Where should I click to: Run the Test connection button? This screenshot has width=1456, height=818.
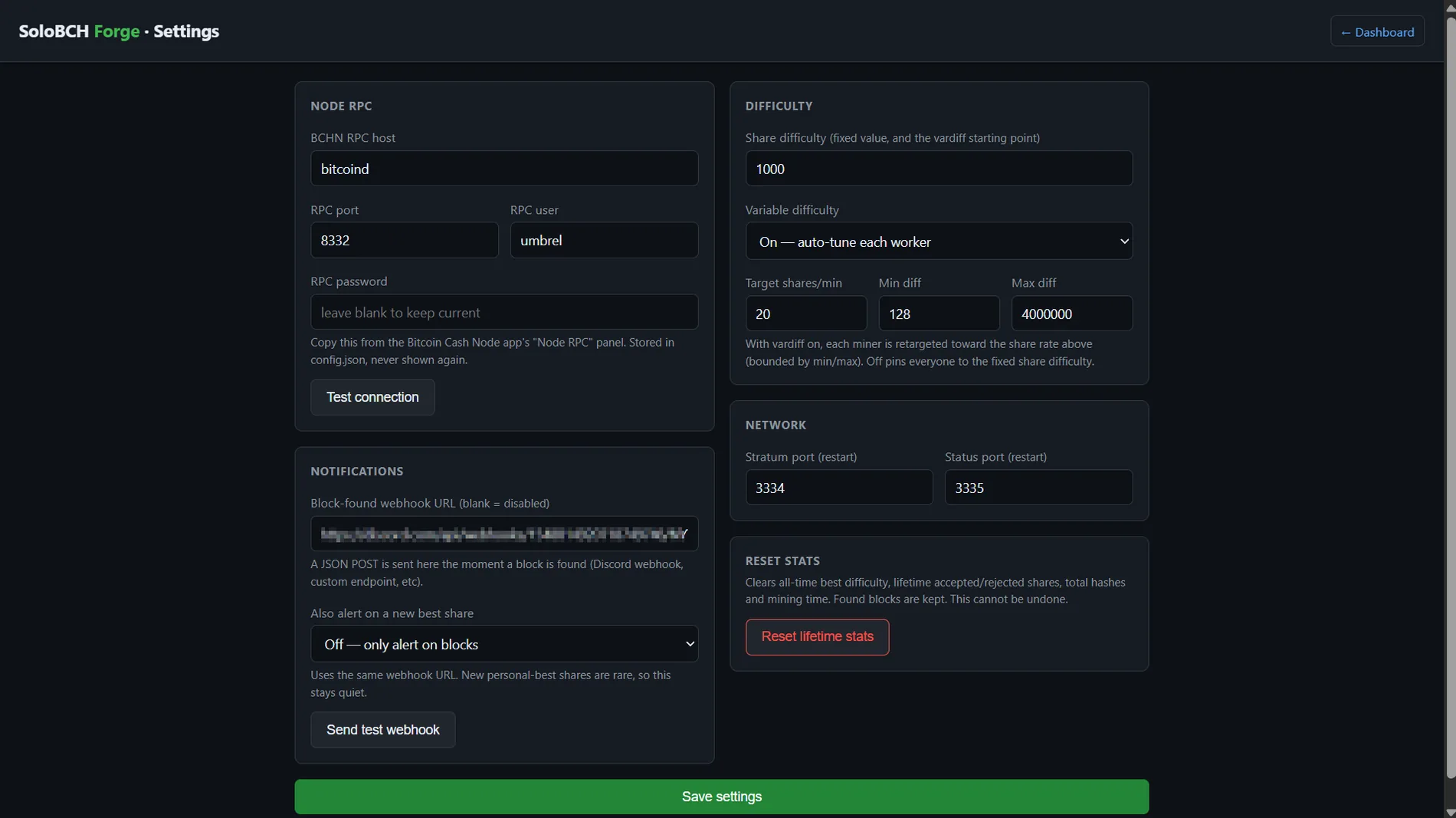click(x=372, y=397)
